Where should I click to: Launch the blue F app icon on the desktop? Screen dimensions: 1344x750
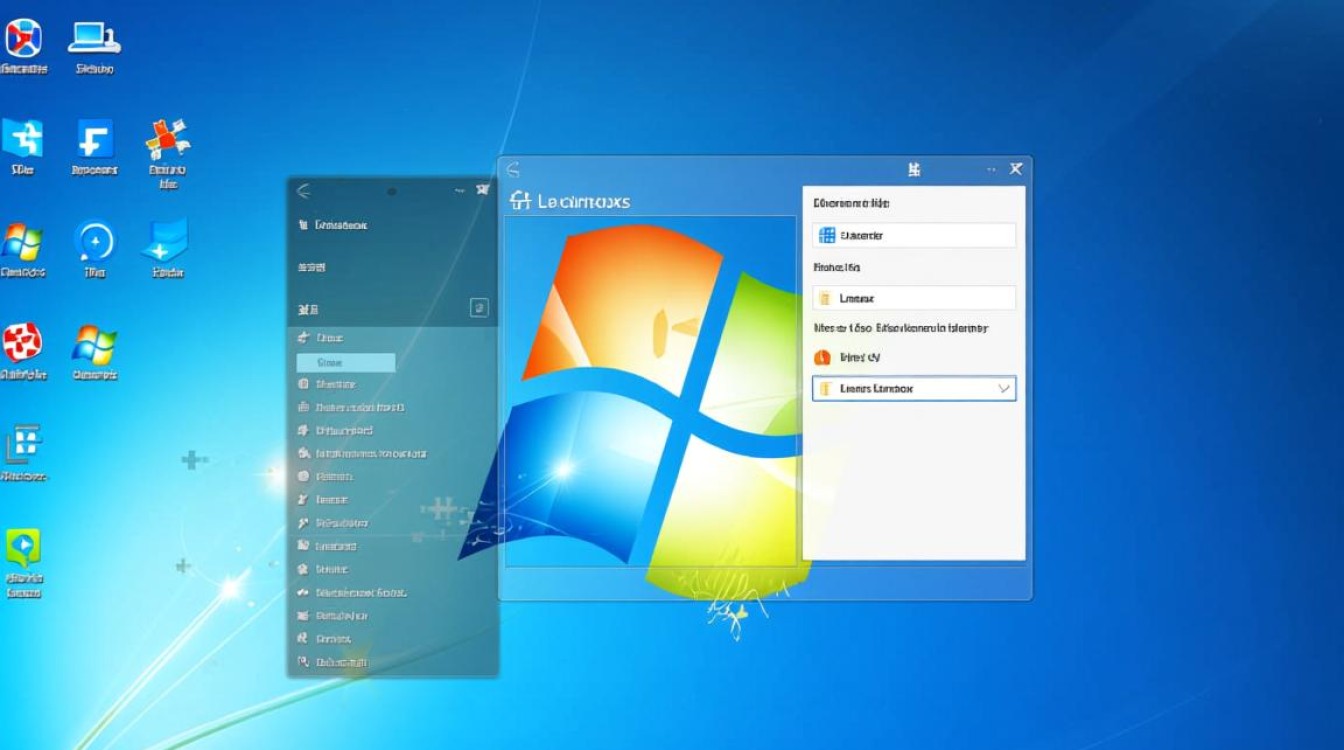[95, 138]
